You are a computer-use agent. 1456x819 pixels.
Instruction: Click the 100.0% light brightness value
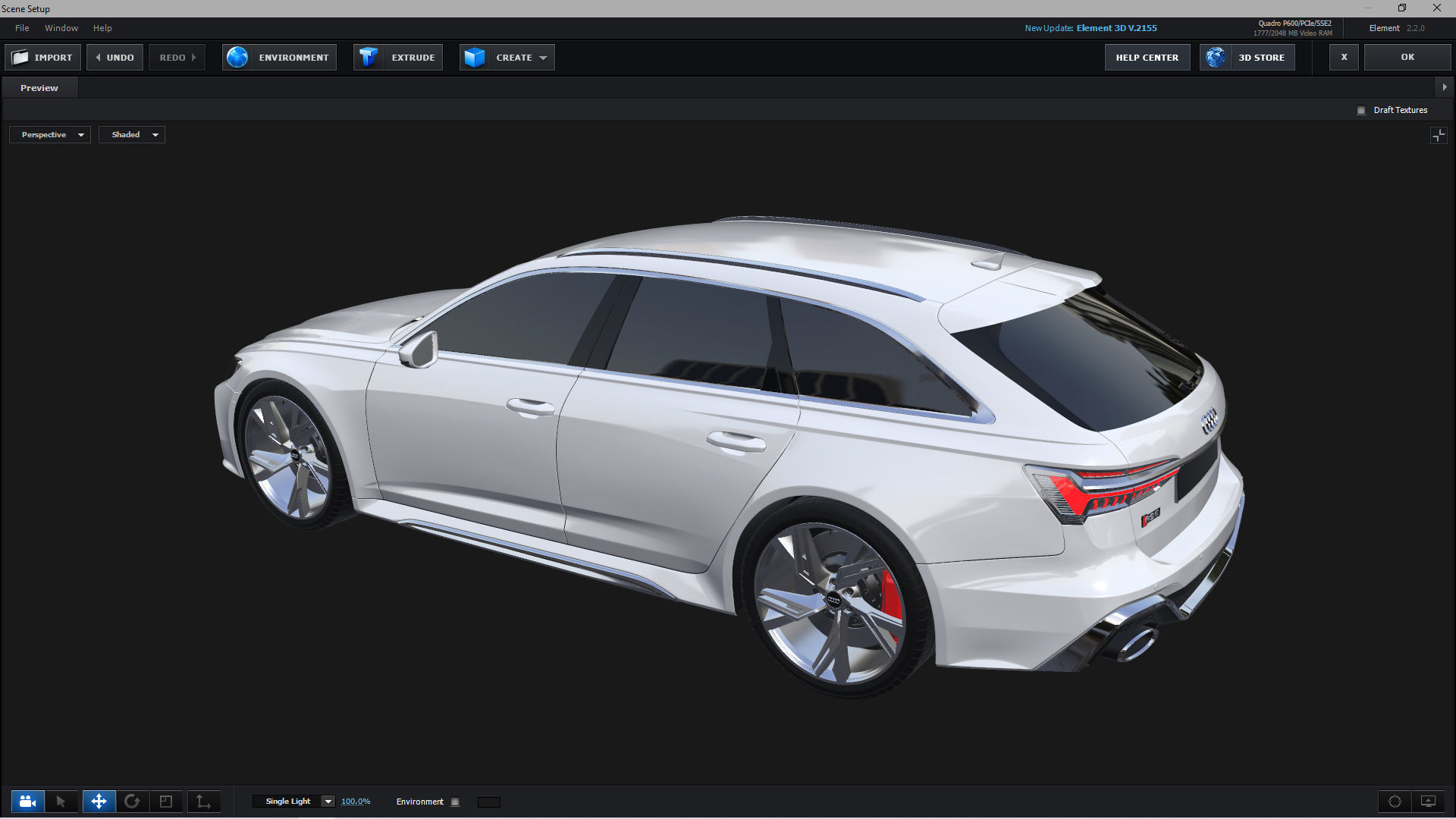pyautogui.click(x=356, y=802)
